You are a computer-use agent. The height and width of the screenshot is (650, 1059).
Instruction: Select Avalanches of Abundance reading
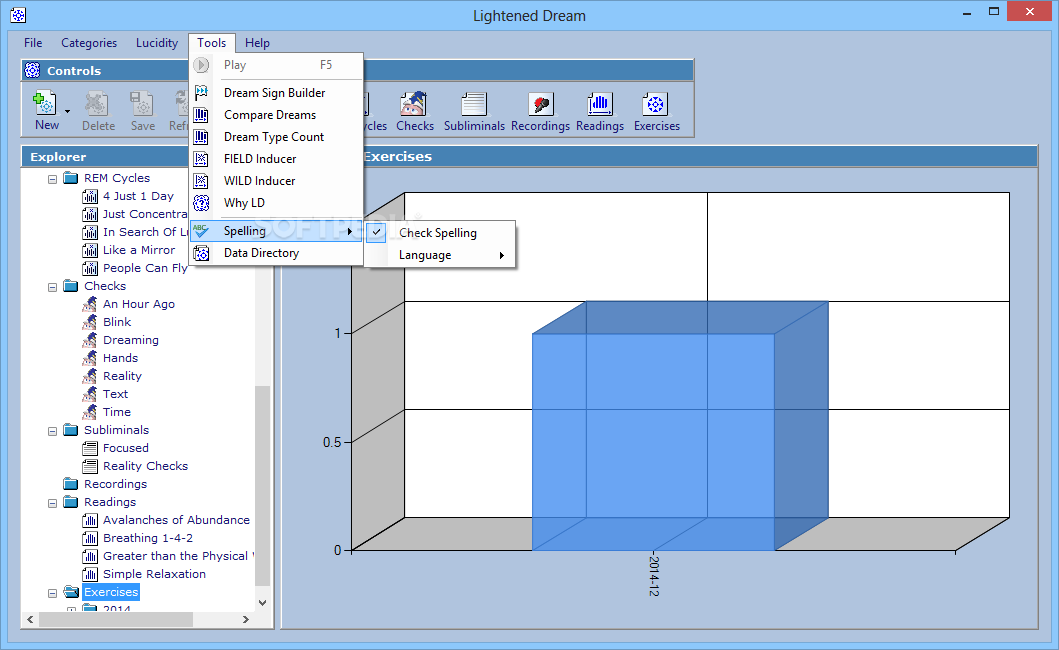pyautogui.click(x=176, y=520)
